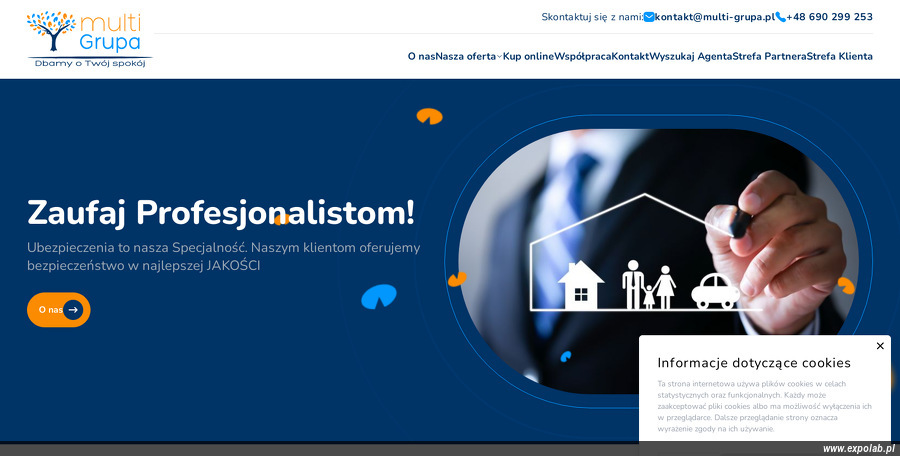Click the arrow icon in O nas button

pyautogui.click(x=73, y=310)
